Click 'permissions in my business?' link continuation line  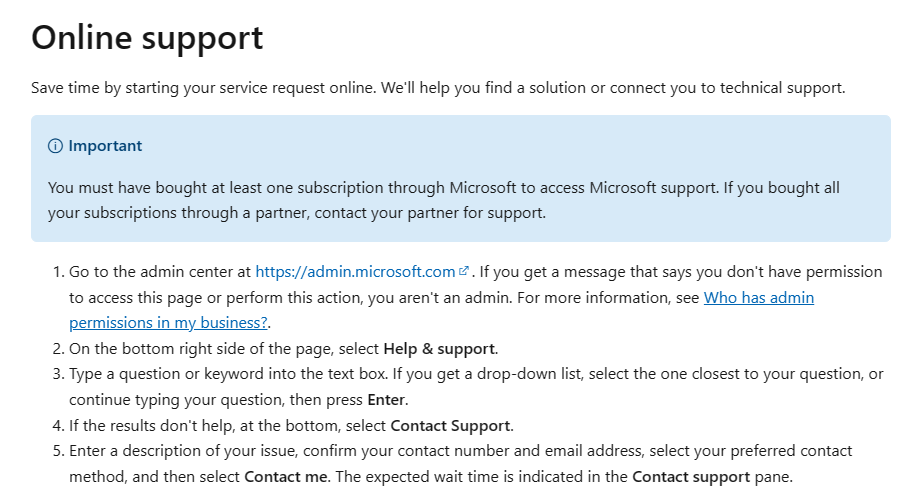168,323
